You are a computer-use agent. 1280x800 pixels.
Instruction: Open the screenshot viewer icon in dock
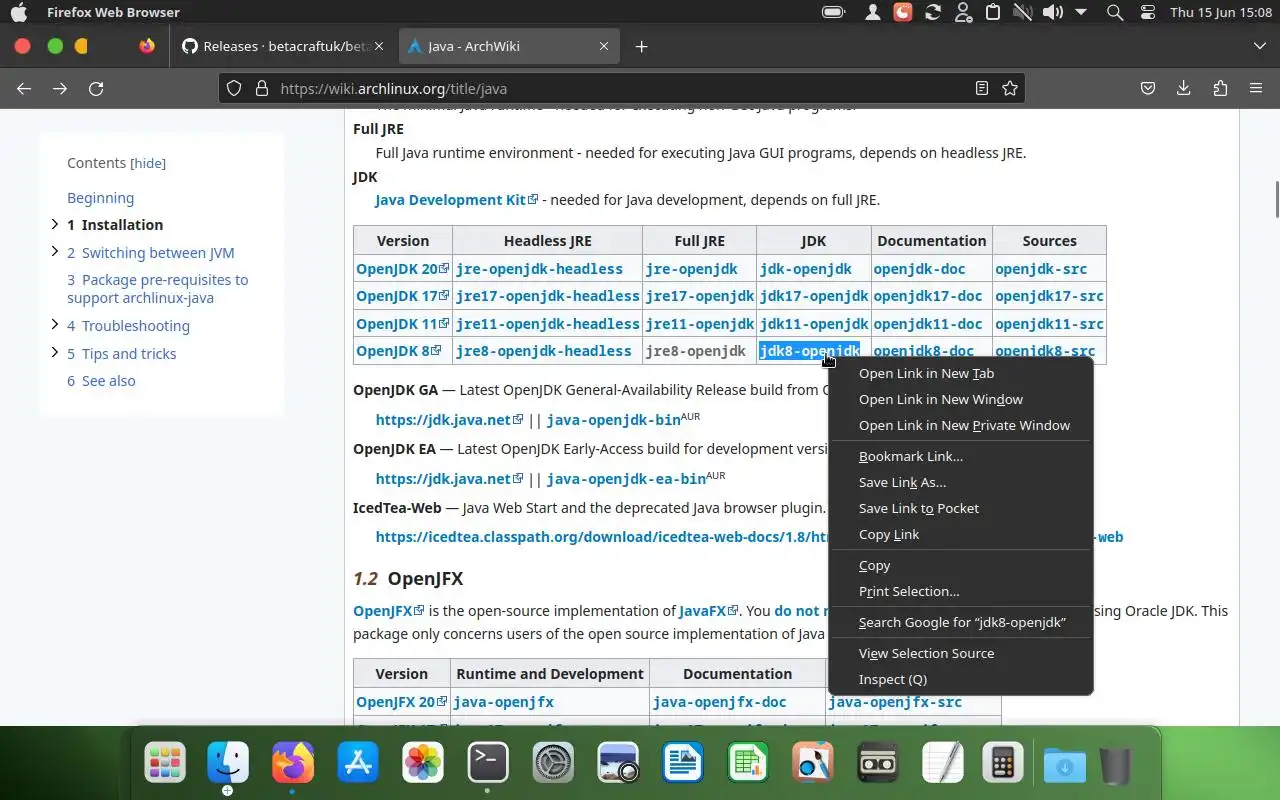618,764
